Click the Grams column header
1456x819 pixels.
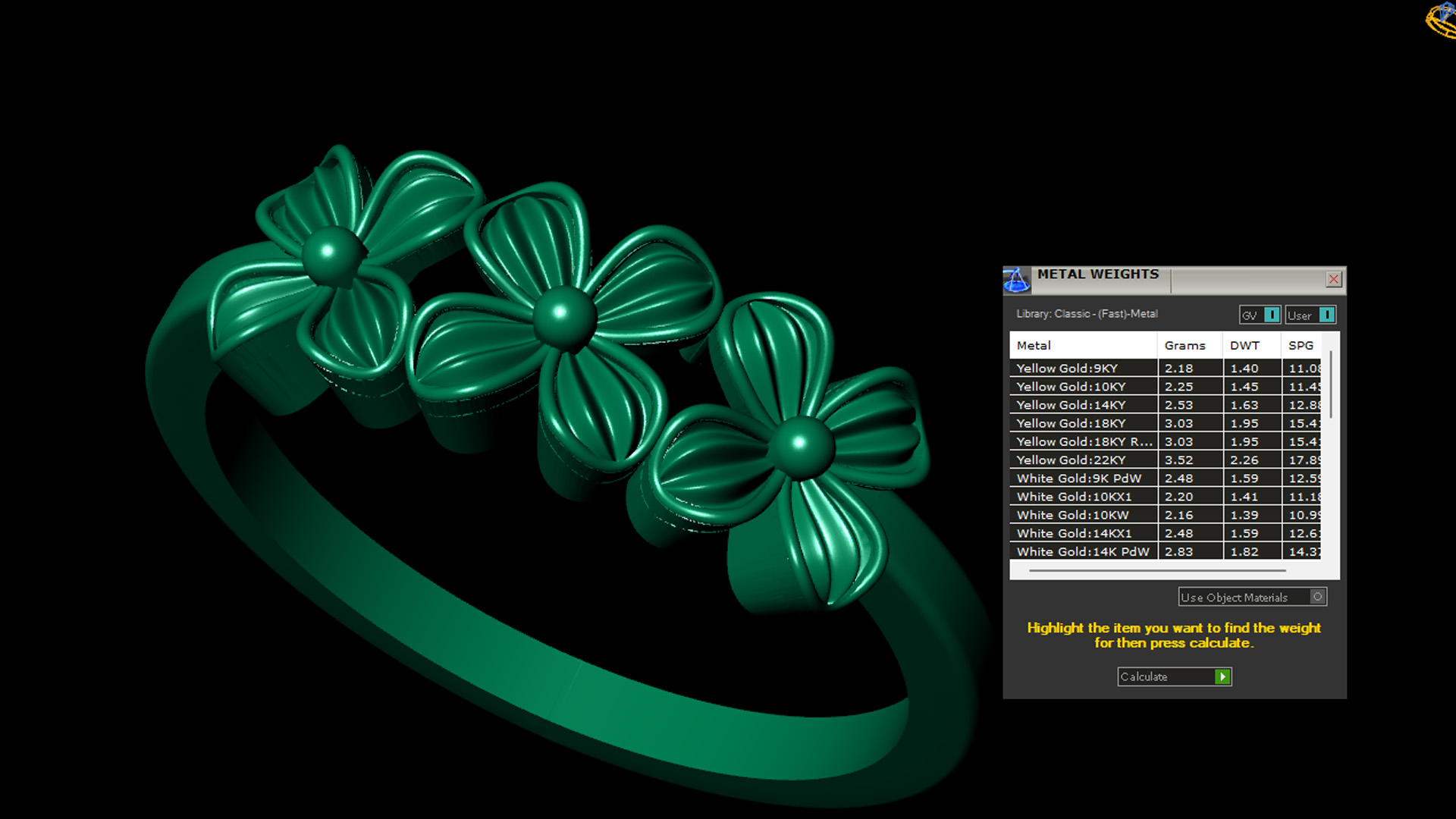click(x=1190, y=345)
